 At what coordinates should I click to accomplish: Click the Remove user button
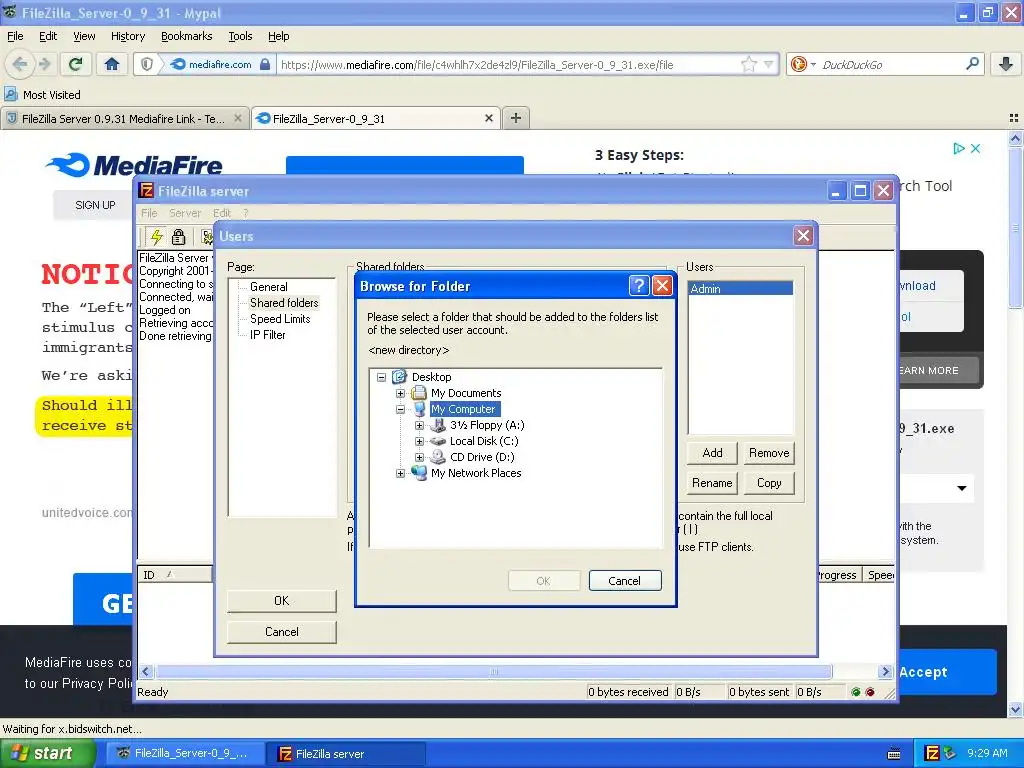coord(769,453)
